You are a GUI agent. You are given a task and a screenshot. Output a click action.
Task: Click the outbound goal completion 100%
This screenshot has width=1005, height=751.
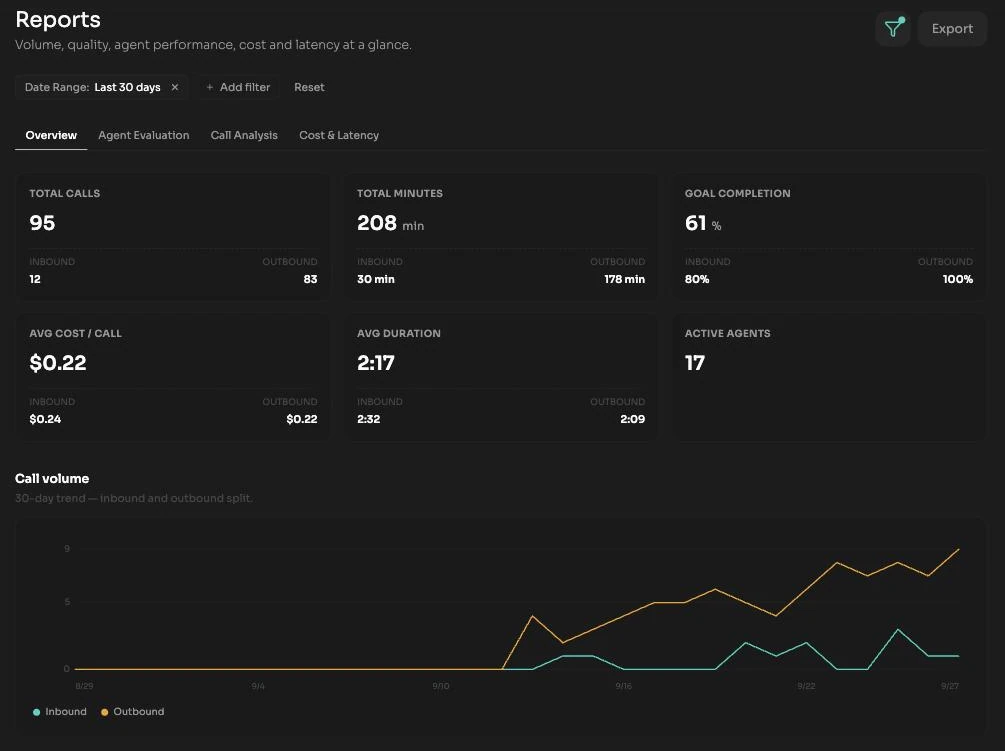pos(958,279)
